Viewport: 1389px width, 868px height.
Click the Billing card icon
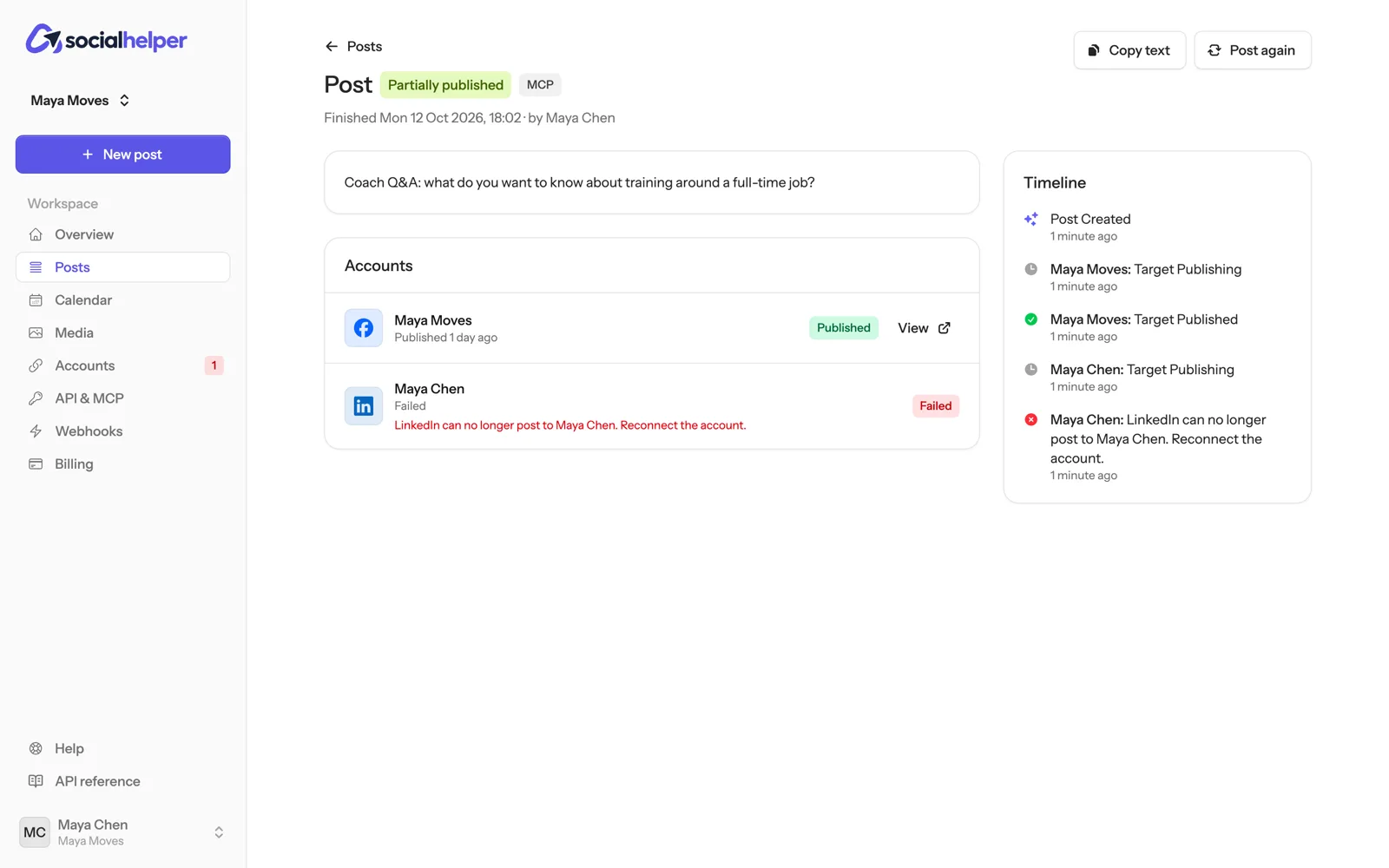click(36, 464)
